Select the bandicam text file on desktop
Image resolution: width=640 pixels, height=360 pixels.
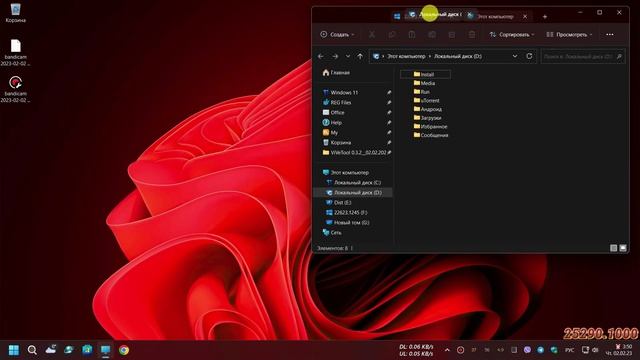[x=16, y=52]
